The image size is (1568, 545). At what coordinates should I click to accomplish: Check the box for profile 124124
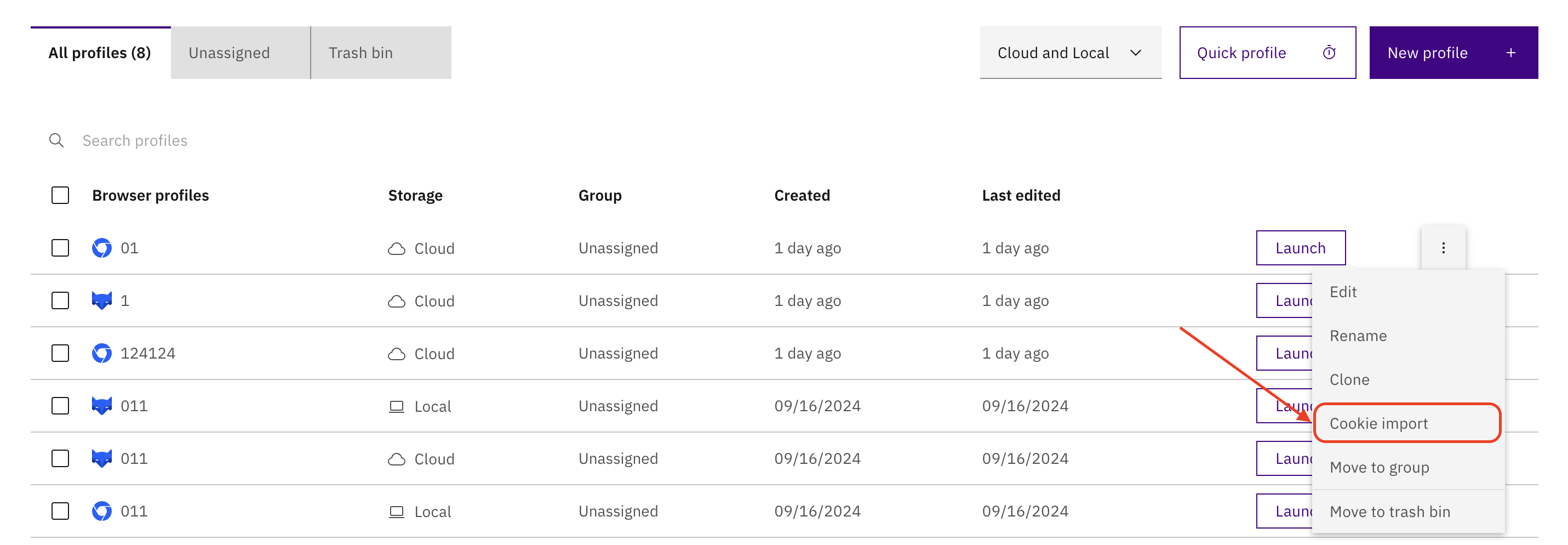click(x=60, y=353)
